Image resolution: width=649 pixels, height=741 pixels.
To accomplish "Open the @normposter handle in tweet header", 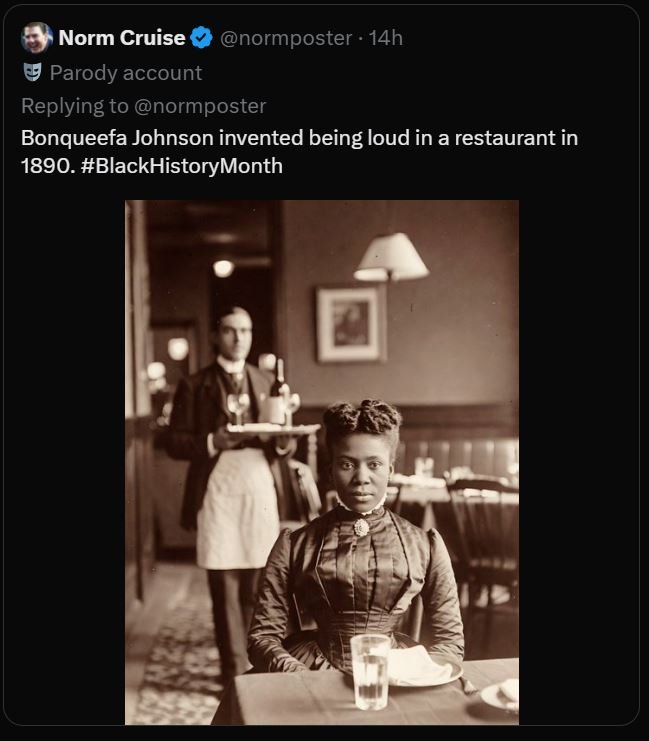I will (x=285, y=38).
